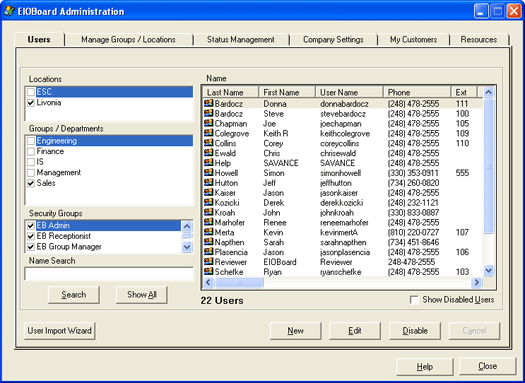
Task: Uncheck the Sales group checkbox
Action: tap(31, 183)
